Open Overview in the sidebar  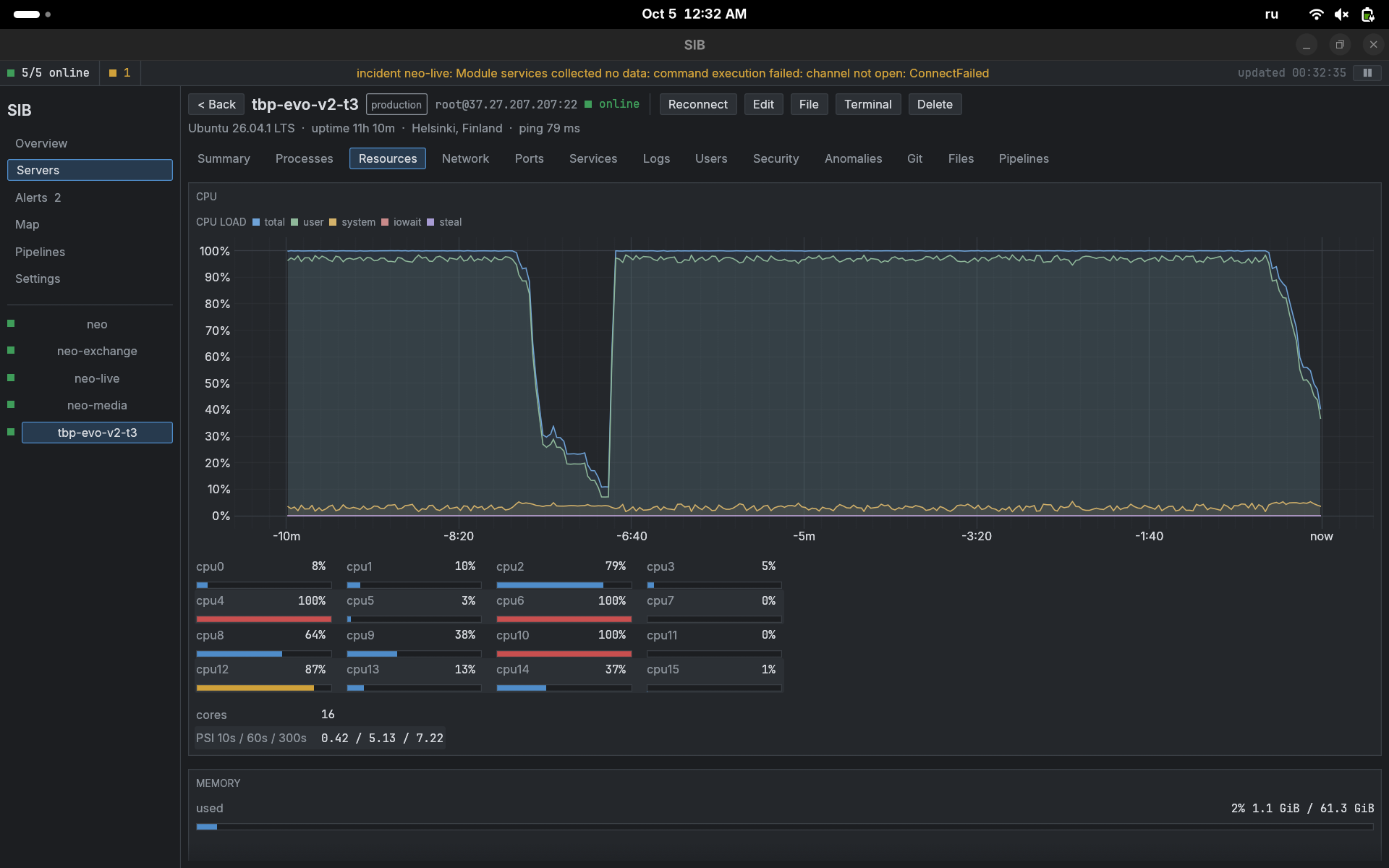(90, 143)
